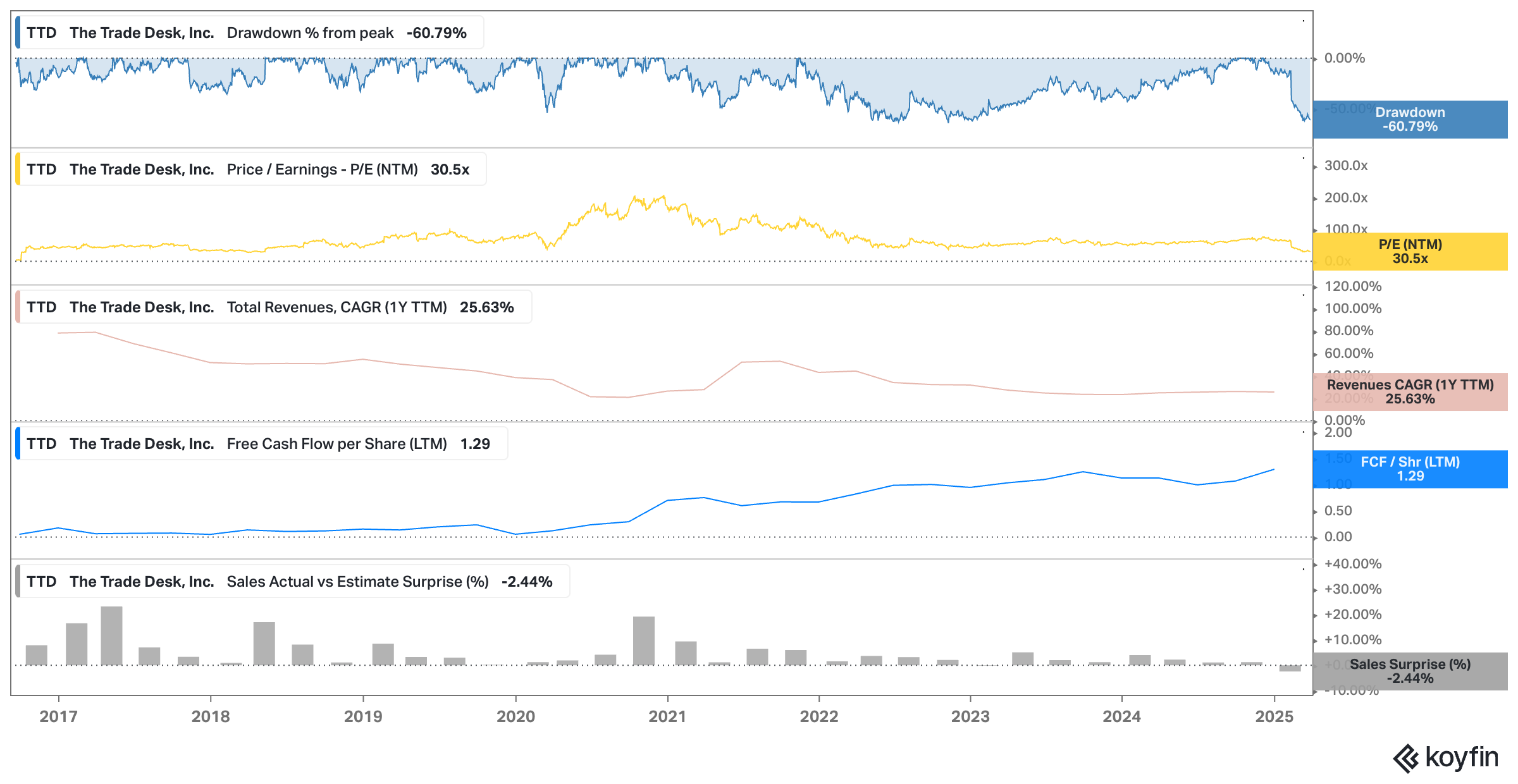Click the +10.00% surprise axis label
The height and width of the screenshot is (784, 1518).
click(x=1353, y=640)
